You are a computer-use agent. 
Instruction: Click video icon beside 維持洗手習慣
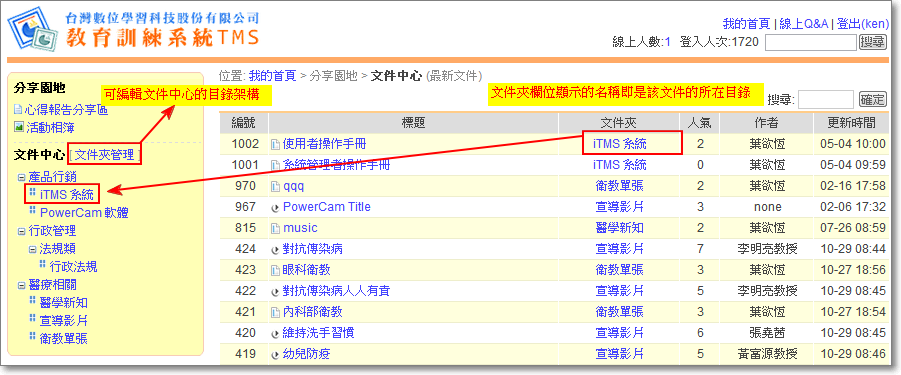point(276,334)
